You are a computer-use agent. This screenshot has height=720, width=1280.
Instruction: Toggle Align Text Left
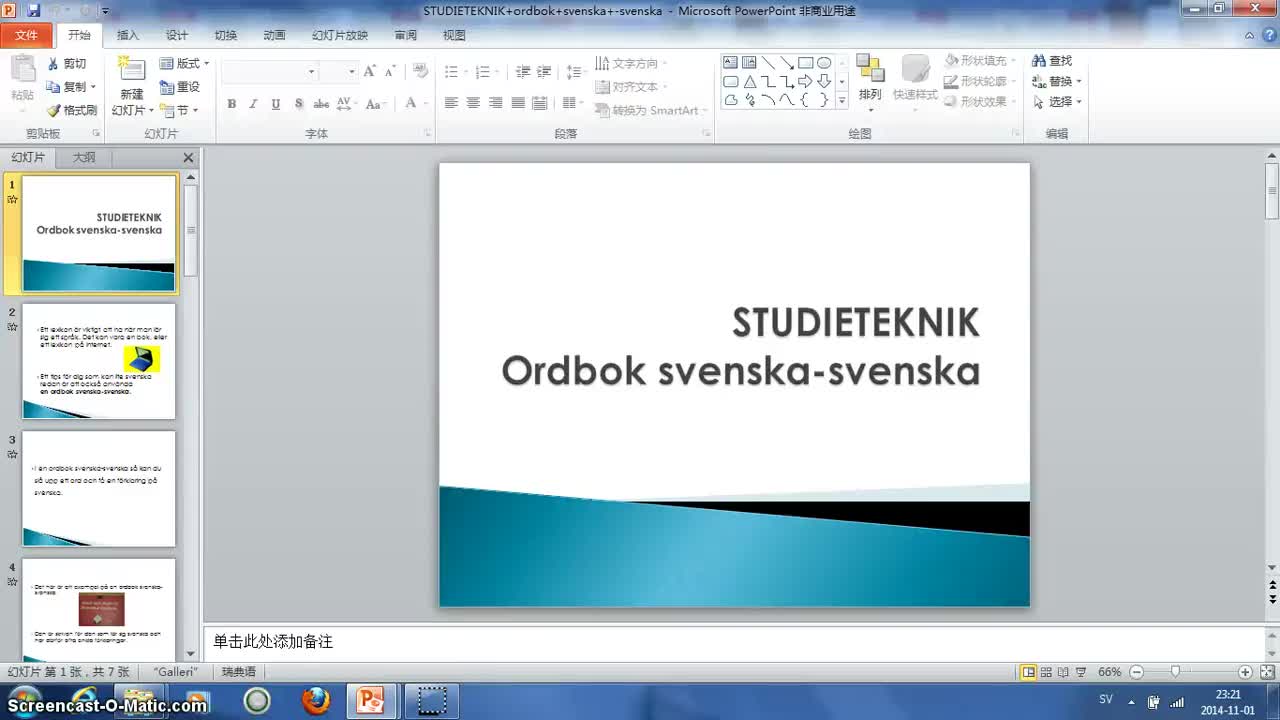pos(451,103)
